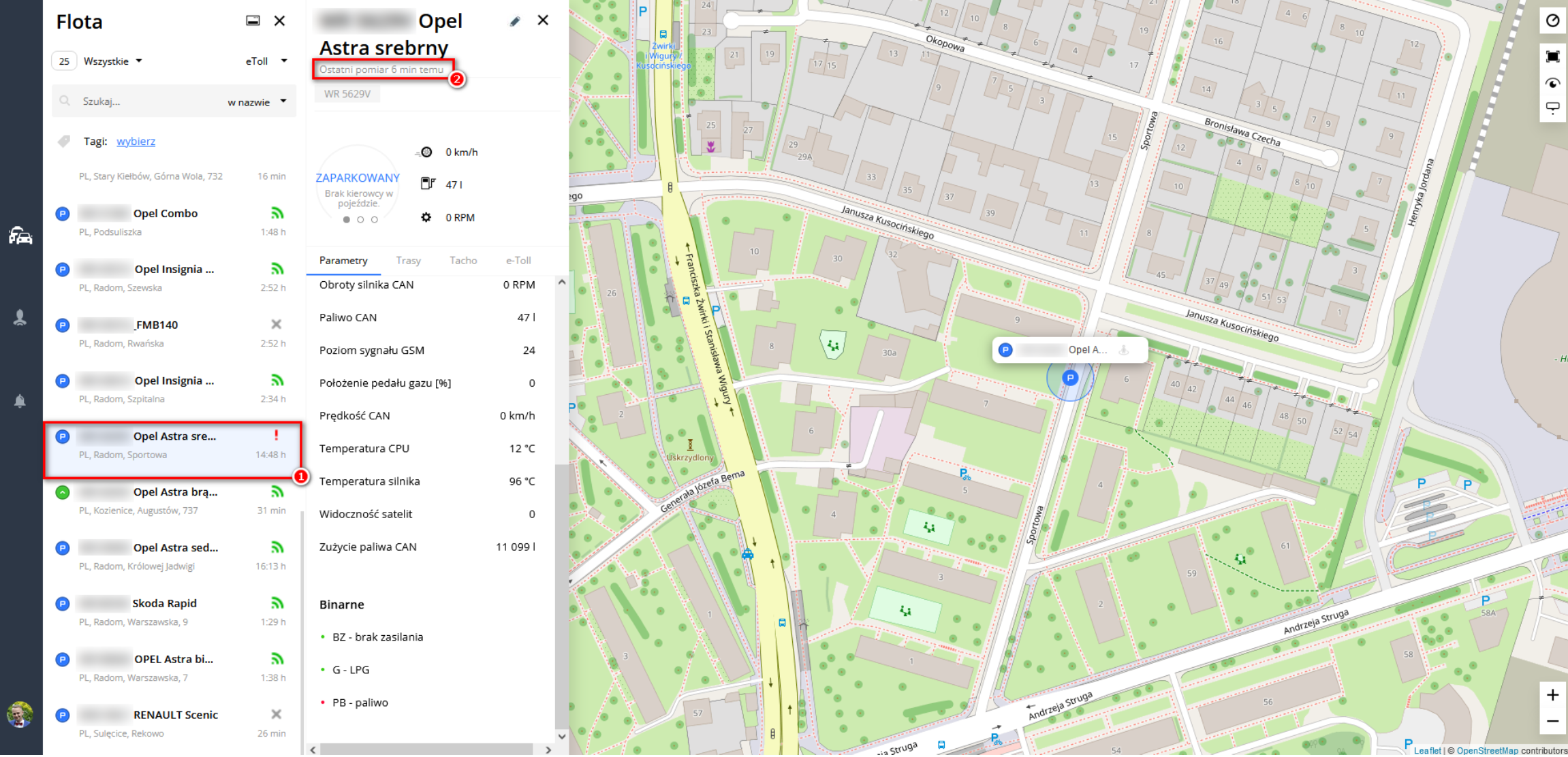Switch to the Trasy tab
1568x757 pixels.
[408, 261]
